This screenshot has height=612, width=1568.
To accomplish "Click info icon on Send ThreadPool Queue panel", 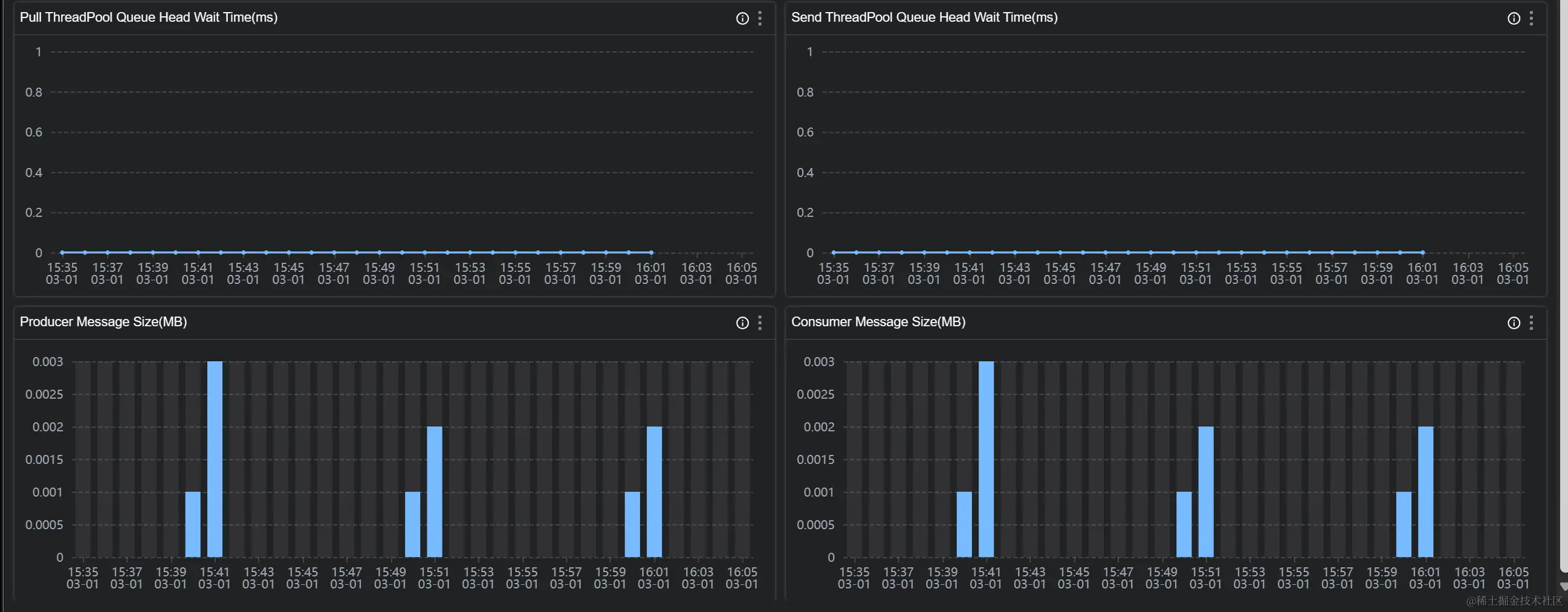I will point(1513,18).
